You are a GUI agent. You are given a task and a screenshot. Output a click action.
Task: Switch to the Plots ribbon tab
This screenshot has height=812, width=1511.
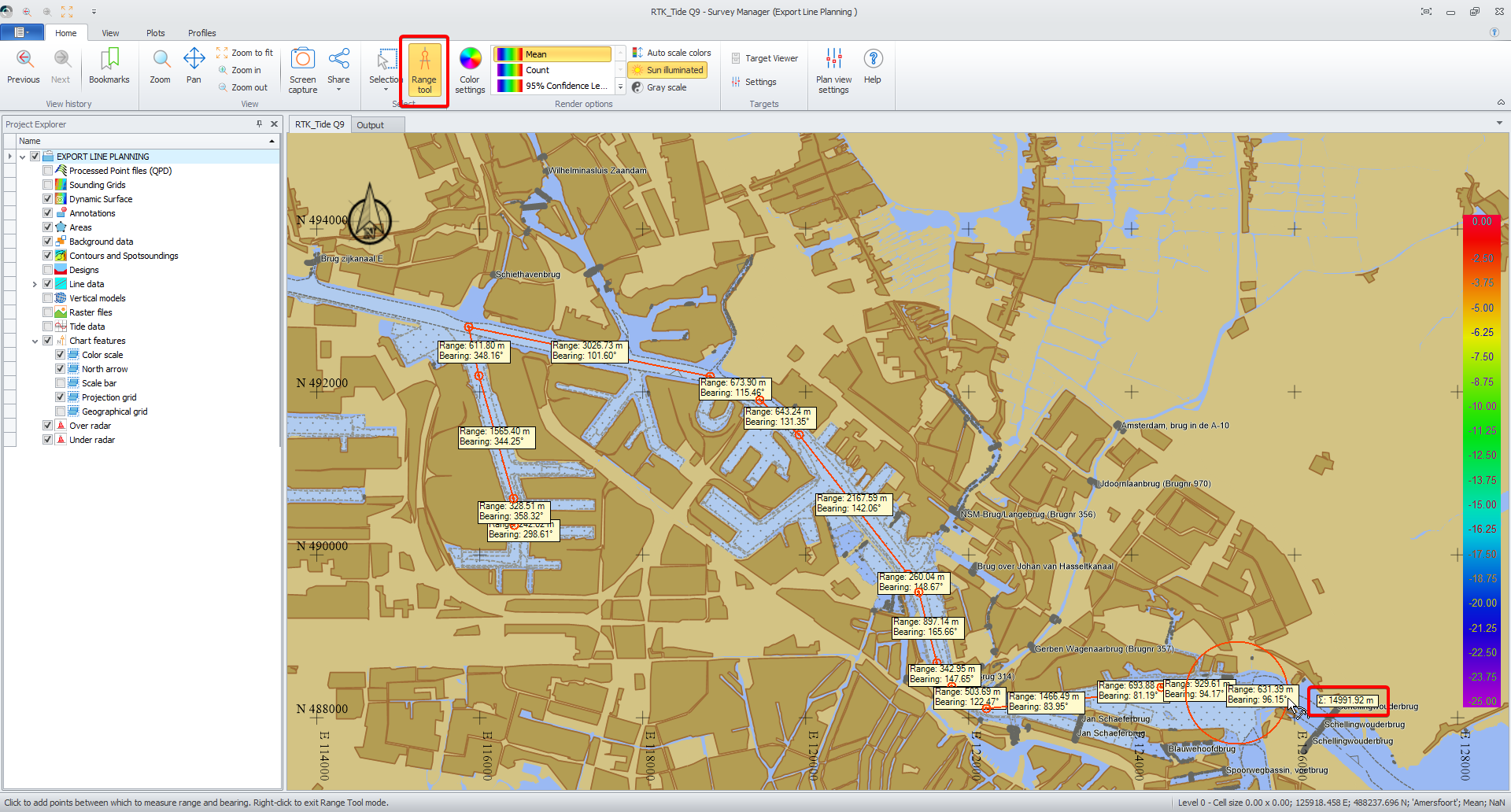pos(155,33)
